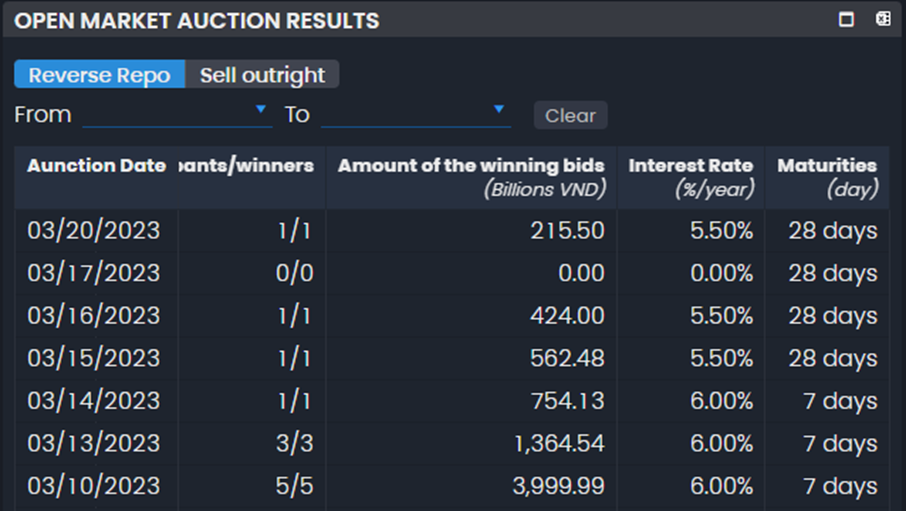Switch to the Sell outright tab
906x511 pixels.
262,75
